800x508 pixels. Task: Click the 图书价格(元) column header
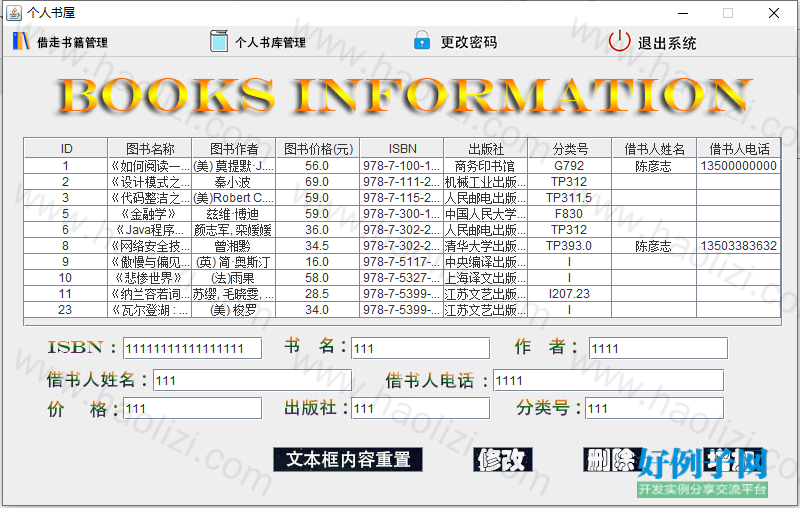point(318,148)
